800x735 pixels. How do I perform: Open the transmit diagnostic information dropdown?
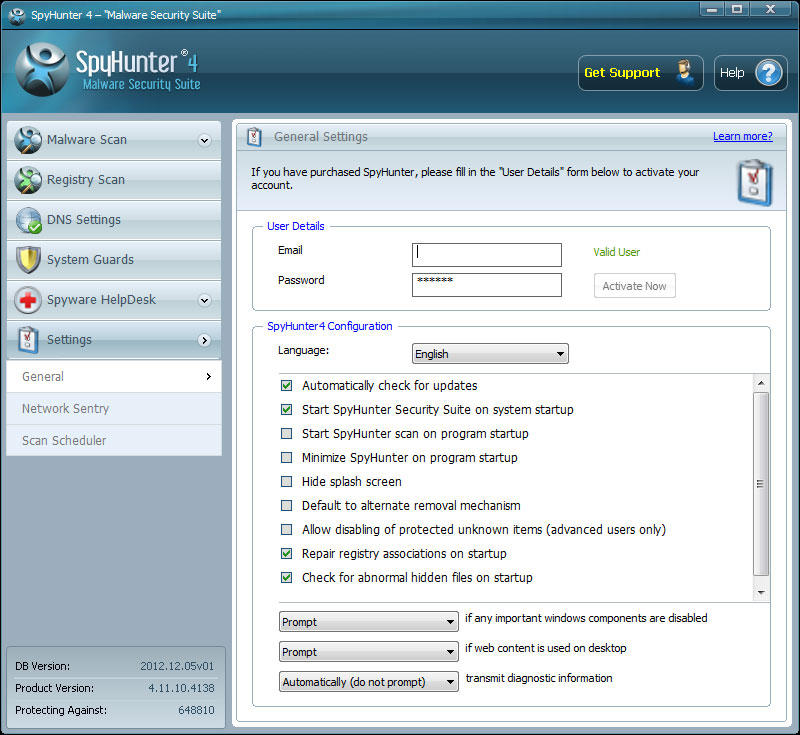coord(368,681)
